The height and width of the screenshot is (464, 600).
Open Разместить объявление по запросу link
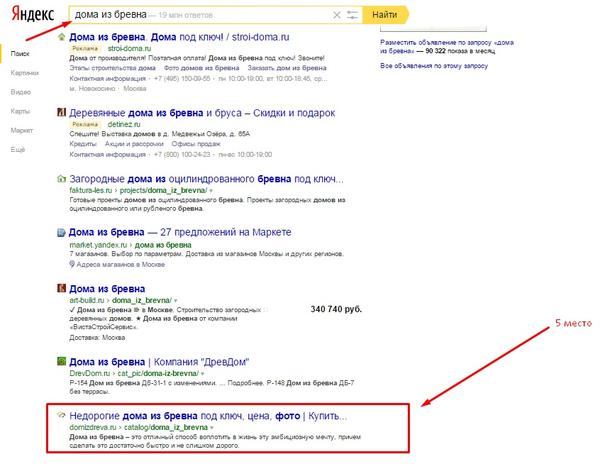tap(447, 47)
